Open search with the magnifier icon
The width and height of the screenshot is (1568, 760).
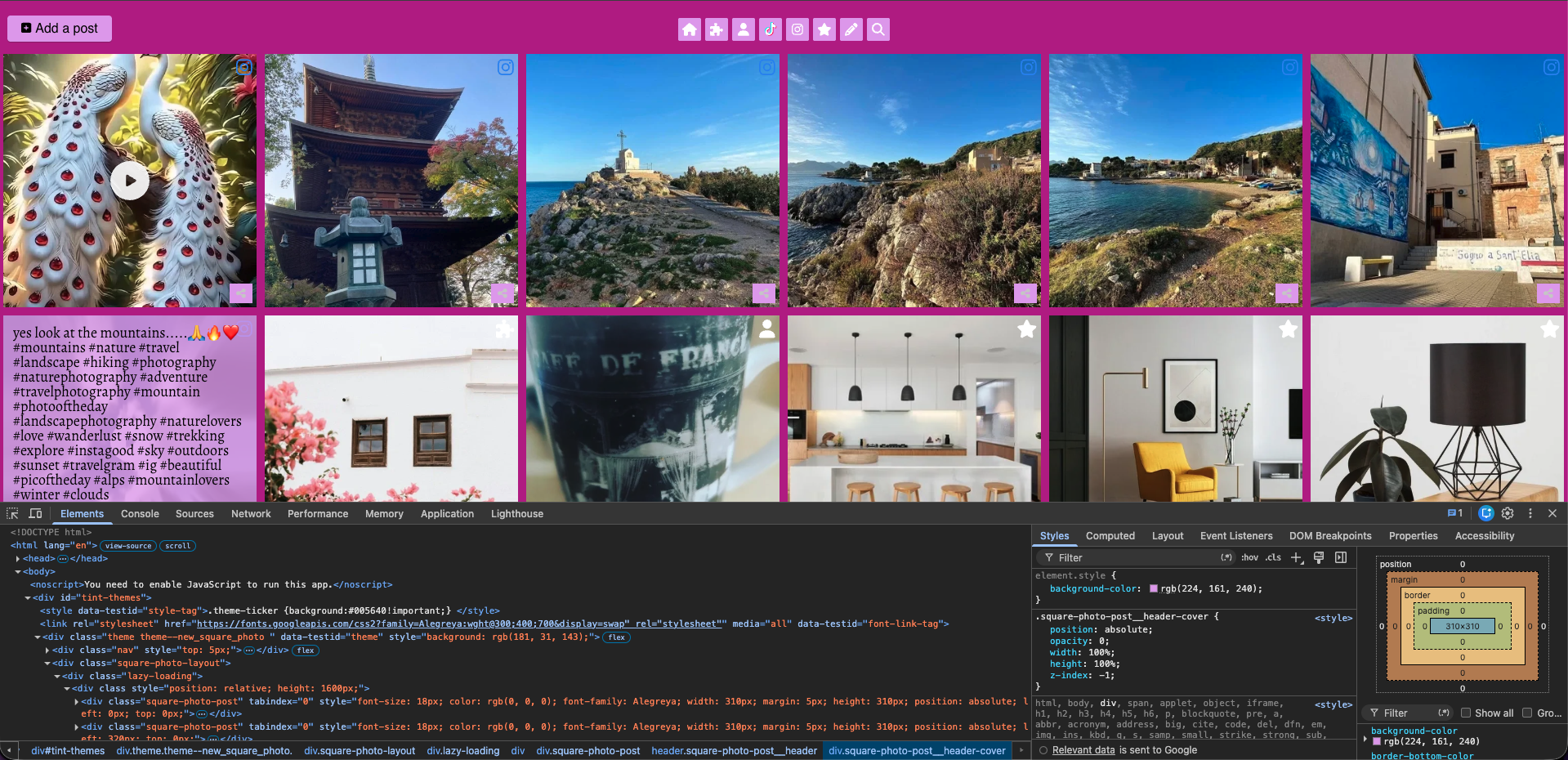tap(878, 29)
